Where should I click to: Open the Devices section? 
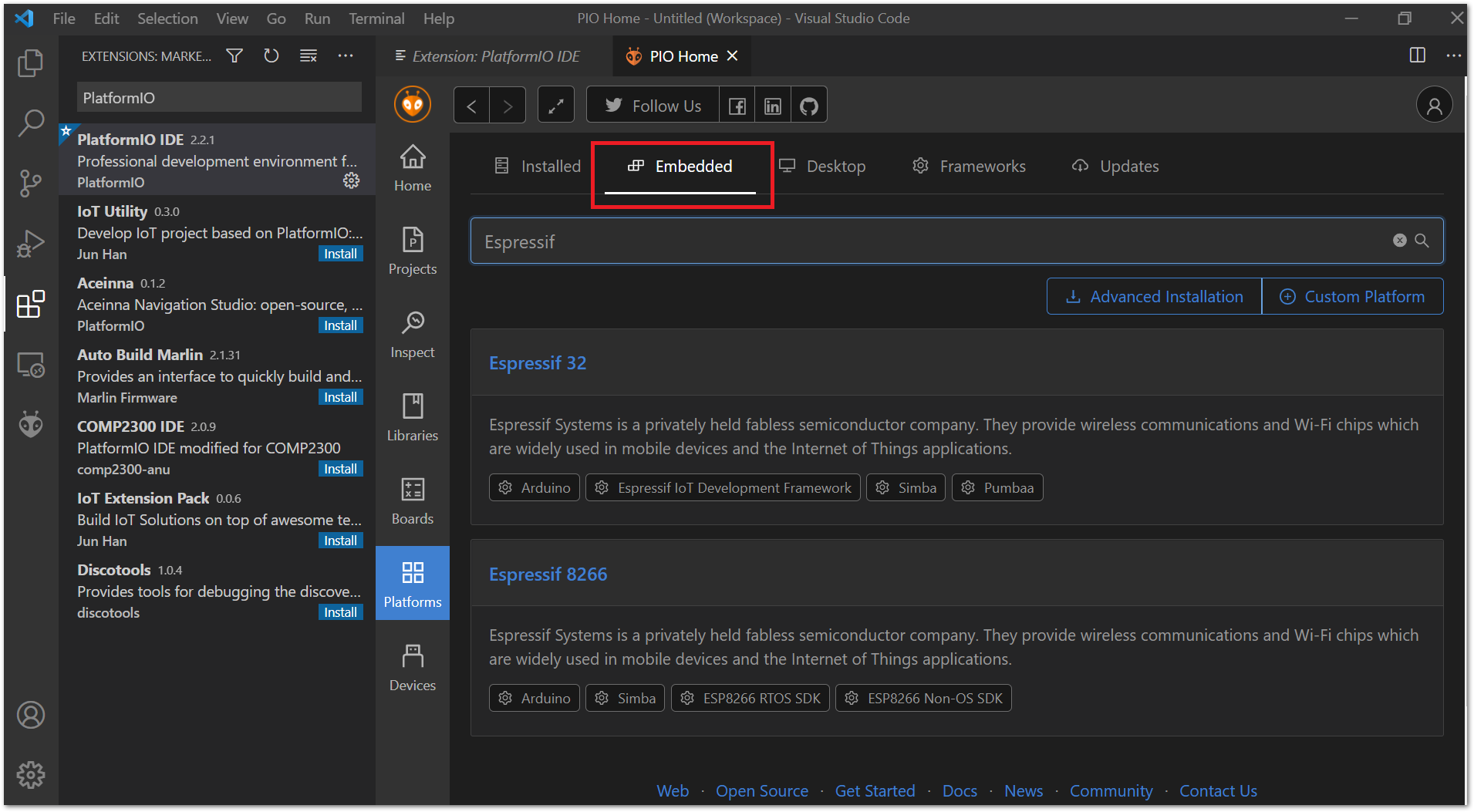[x=413, y=668]
